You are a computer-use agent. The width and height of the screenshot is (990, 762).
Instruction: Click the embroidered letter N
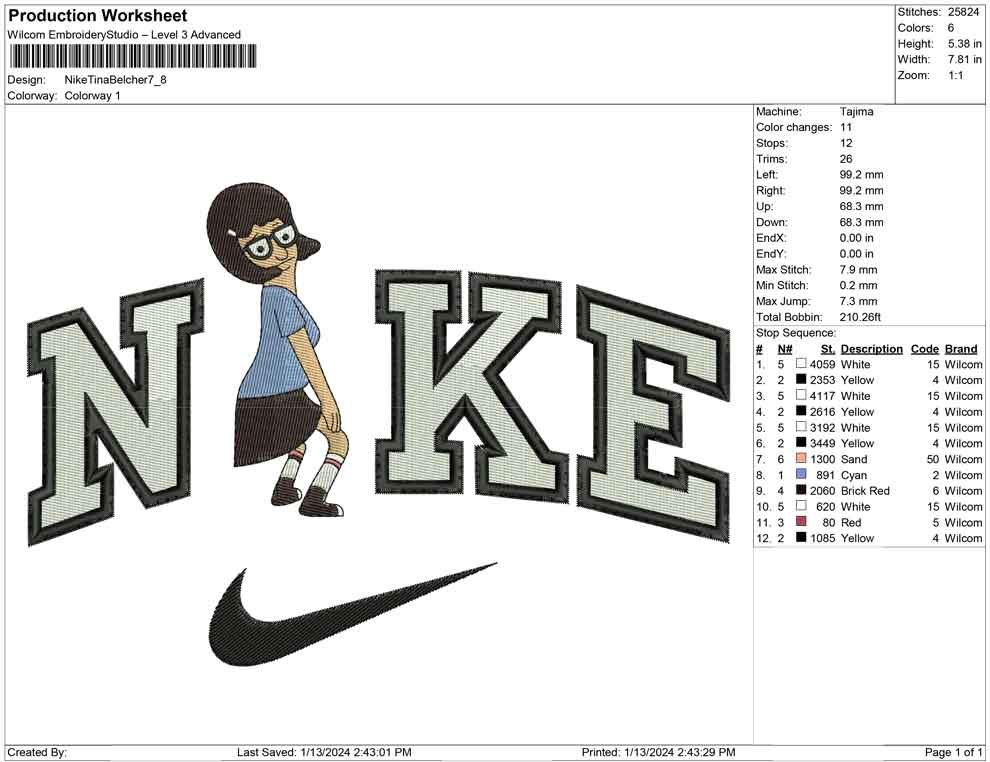point(116,412)
